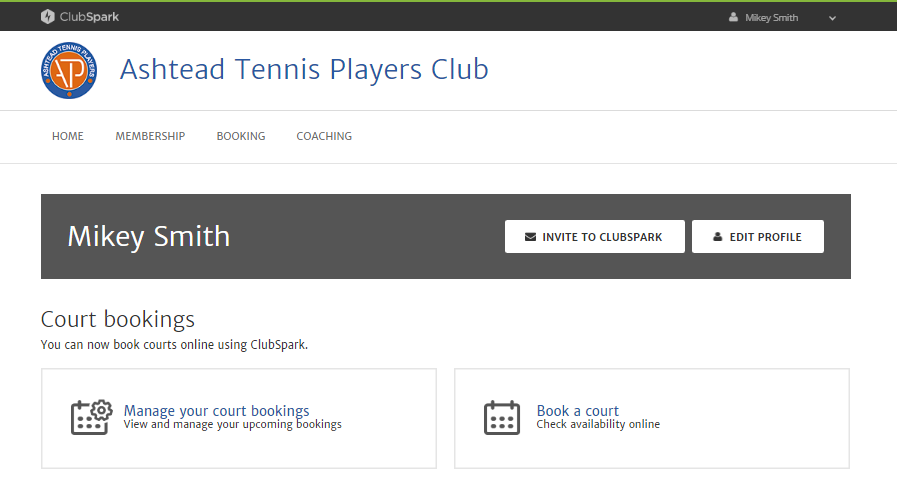Viewport: 897px width, 488px height.
Task: Click the calendar with gear icon
Action: tap(91, 417)
